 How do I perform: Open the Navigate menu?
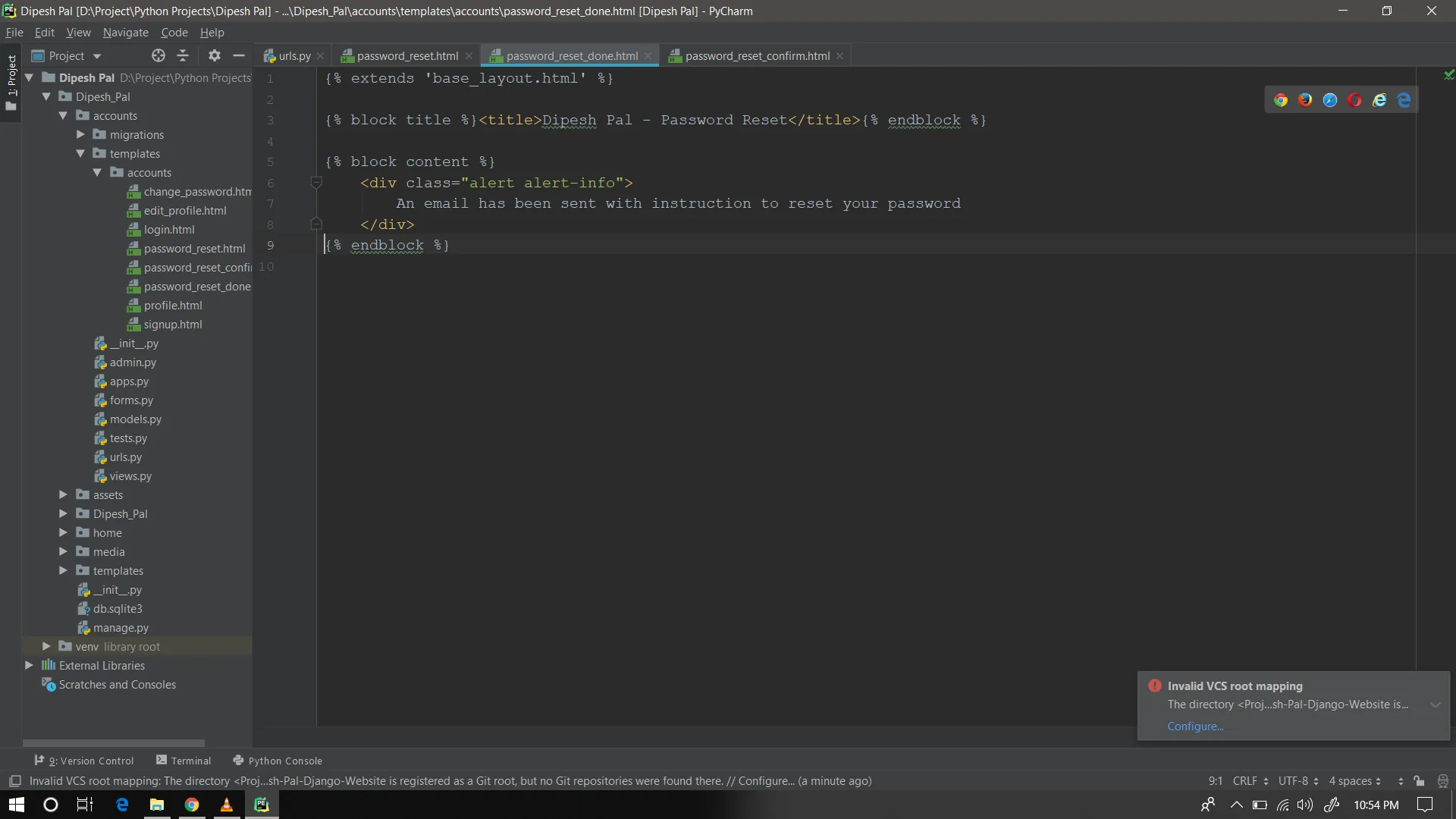[x=125, y=33]
